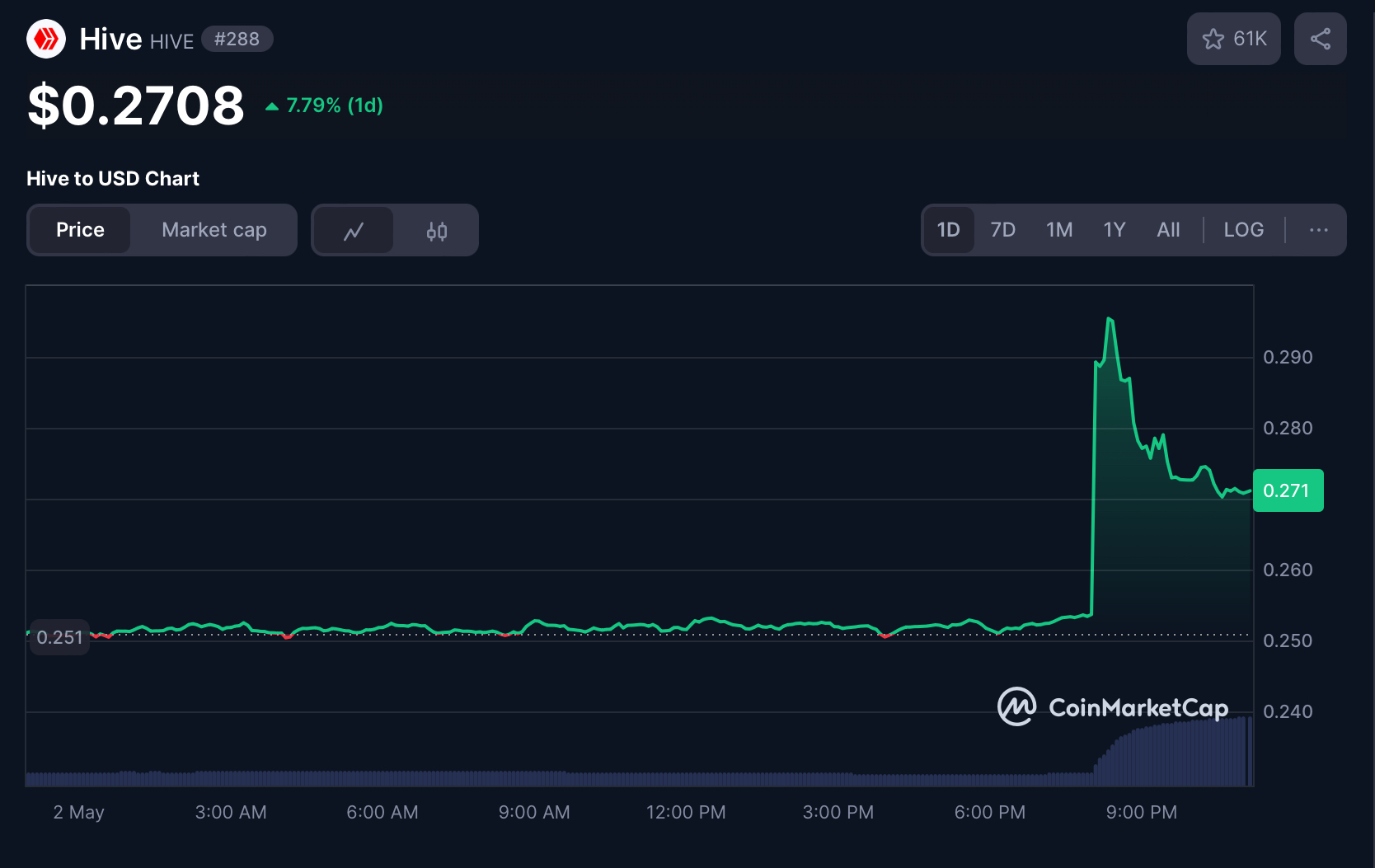The height and width of the screenshot is (868, 1375).
Task: Switch to candlestick chart view
Action: pos(437,230)
